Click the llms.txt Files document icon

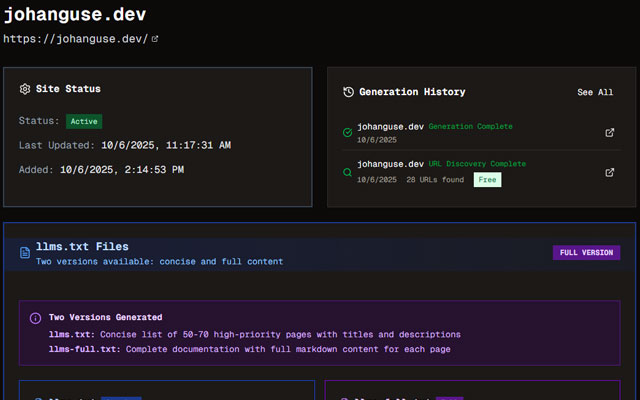tap(25, 253)
